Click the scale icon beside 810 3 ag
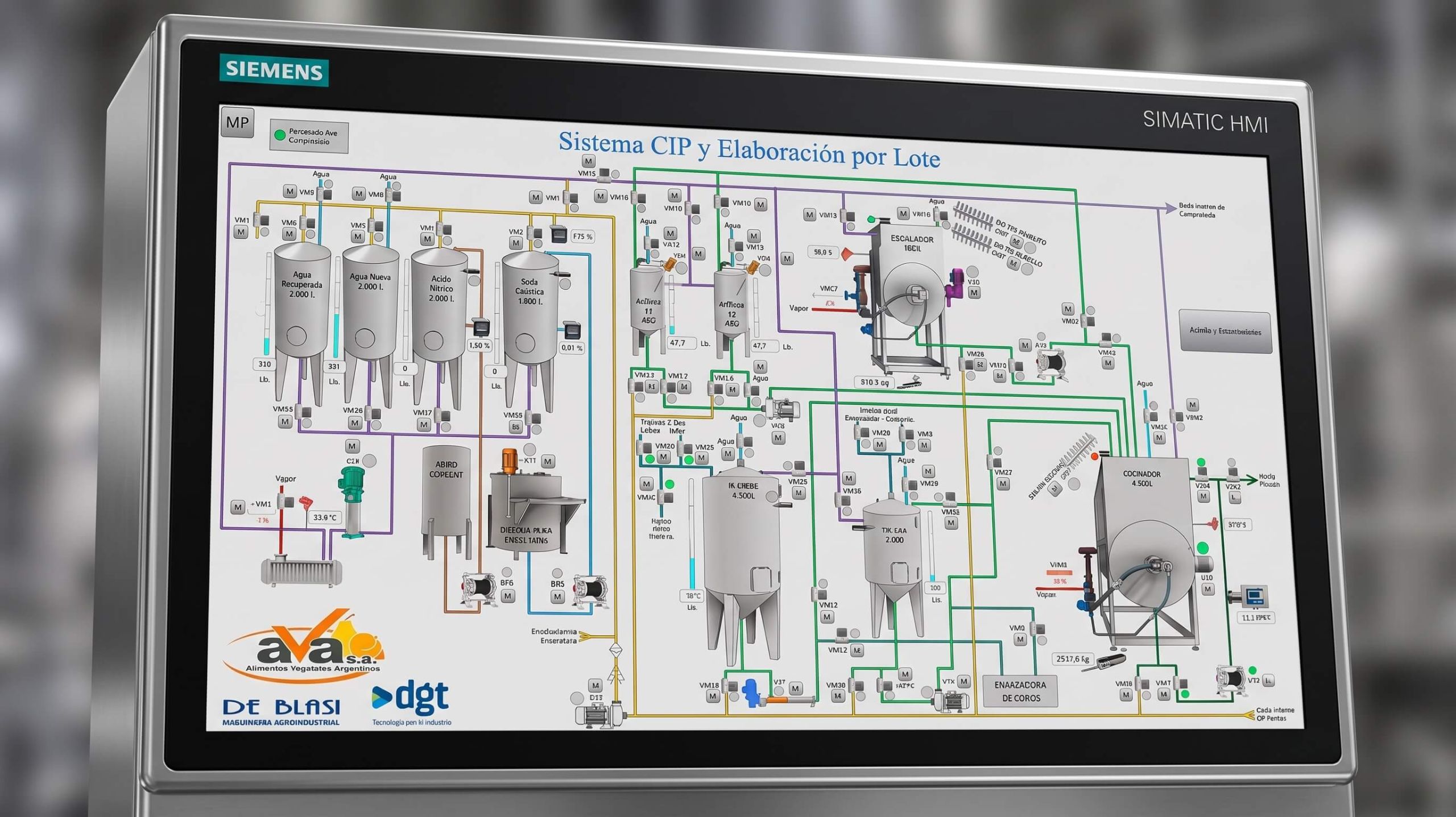The width and height of the screenshot is (1456, 817). tap(909, 383)
